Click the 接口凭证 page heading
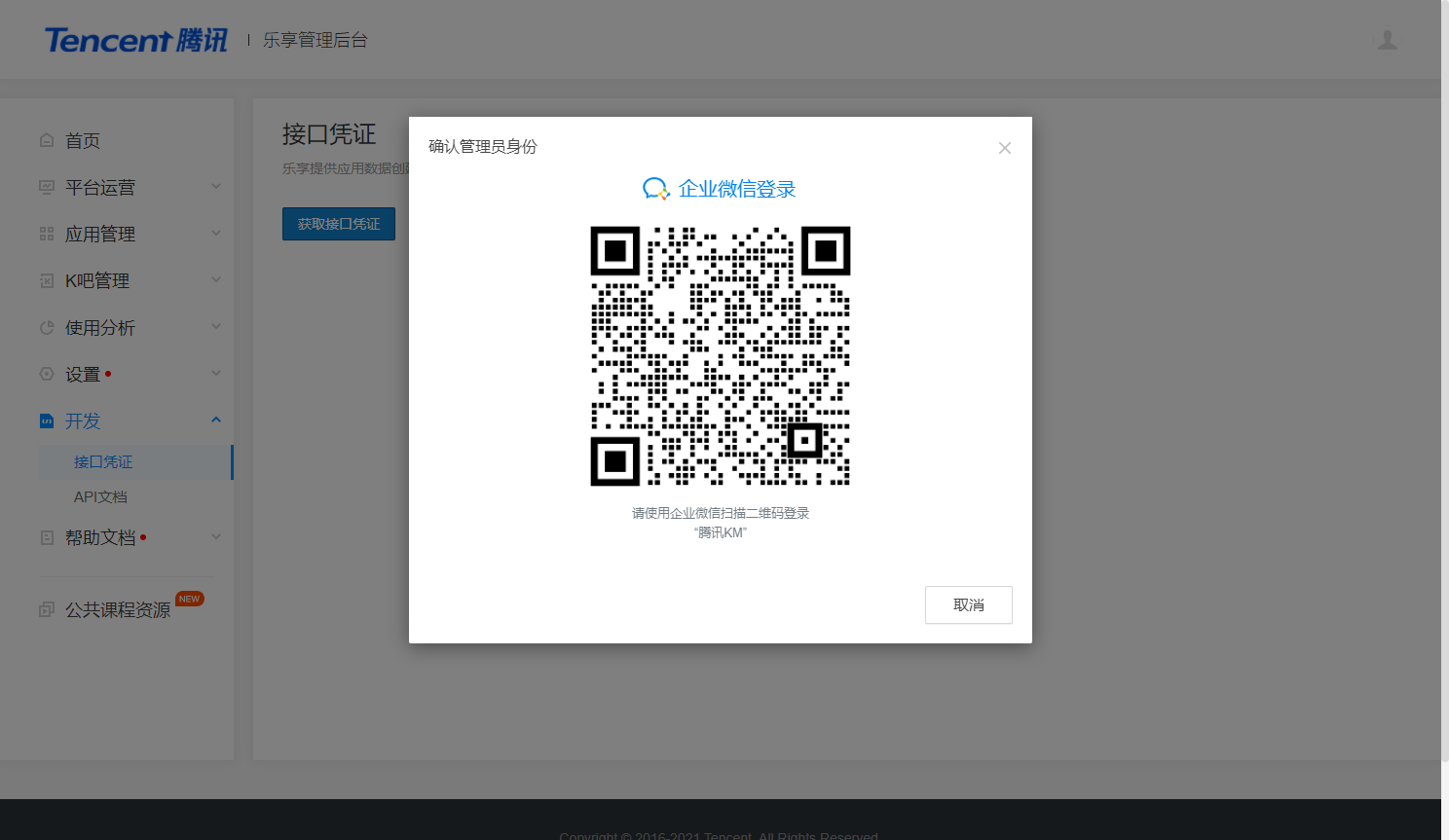 pyautogui.click(x=329, y=134)
